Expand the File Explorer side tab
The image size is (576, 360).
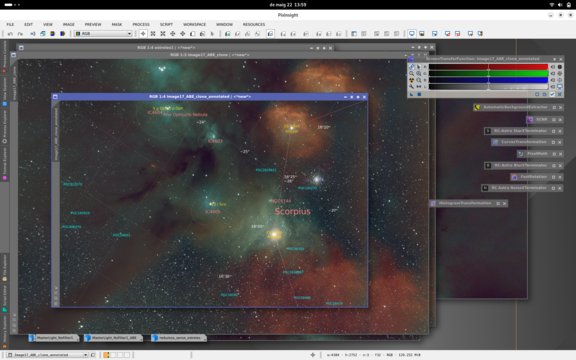coord(4,268)
